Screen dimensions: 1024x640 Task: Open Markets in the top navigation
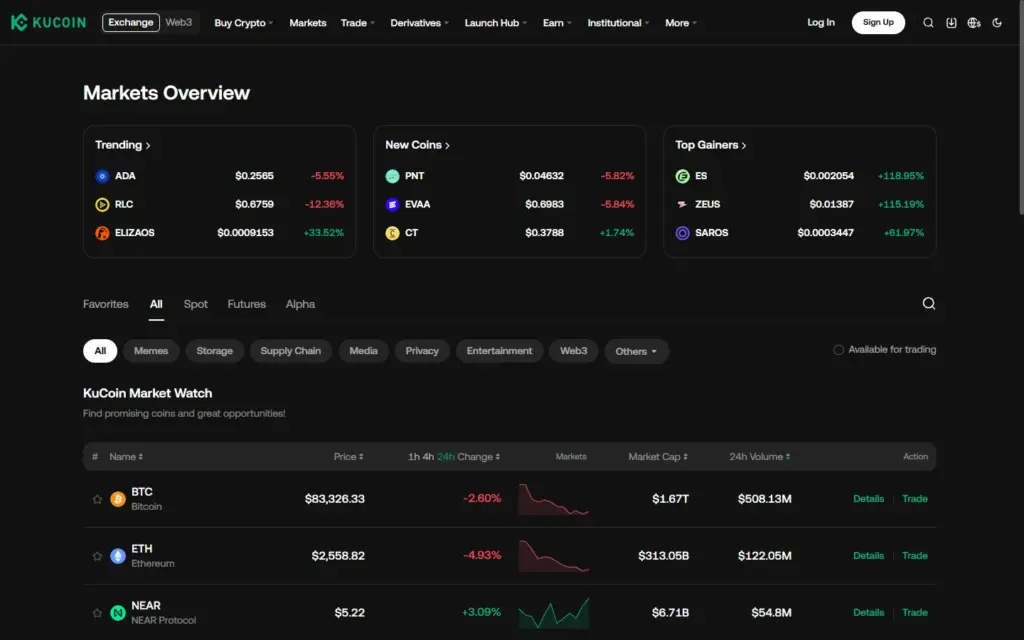[308, 23]
